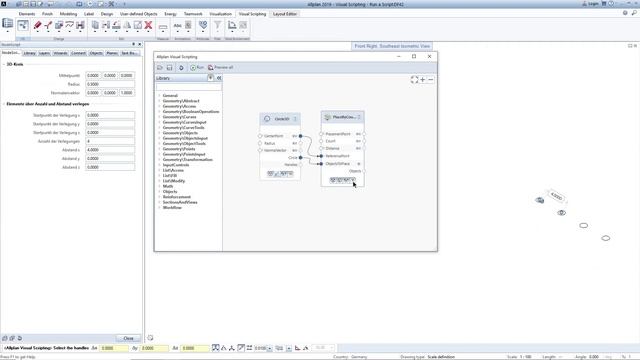Open the Library panel dropdown arrow
Image resolution: width=640 pixels, height=360 pixels.
(210, 78)
